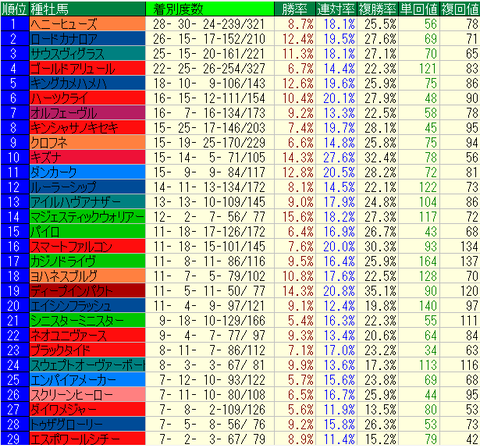This screenshot has width=480, height=448.
Task: Click record 15- 14- 5- 71/105
Action: (x=209, y=157)
